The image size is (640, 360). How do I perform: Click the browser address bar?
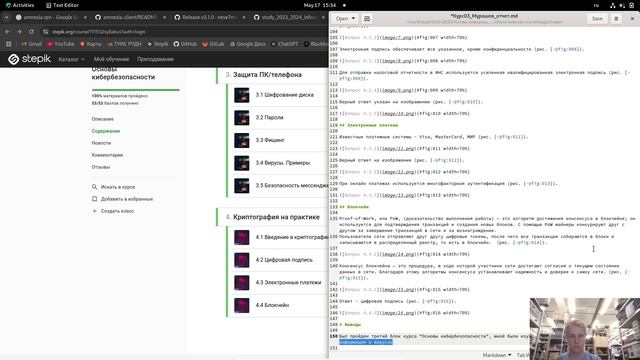[184, 31]
